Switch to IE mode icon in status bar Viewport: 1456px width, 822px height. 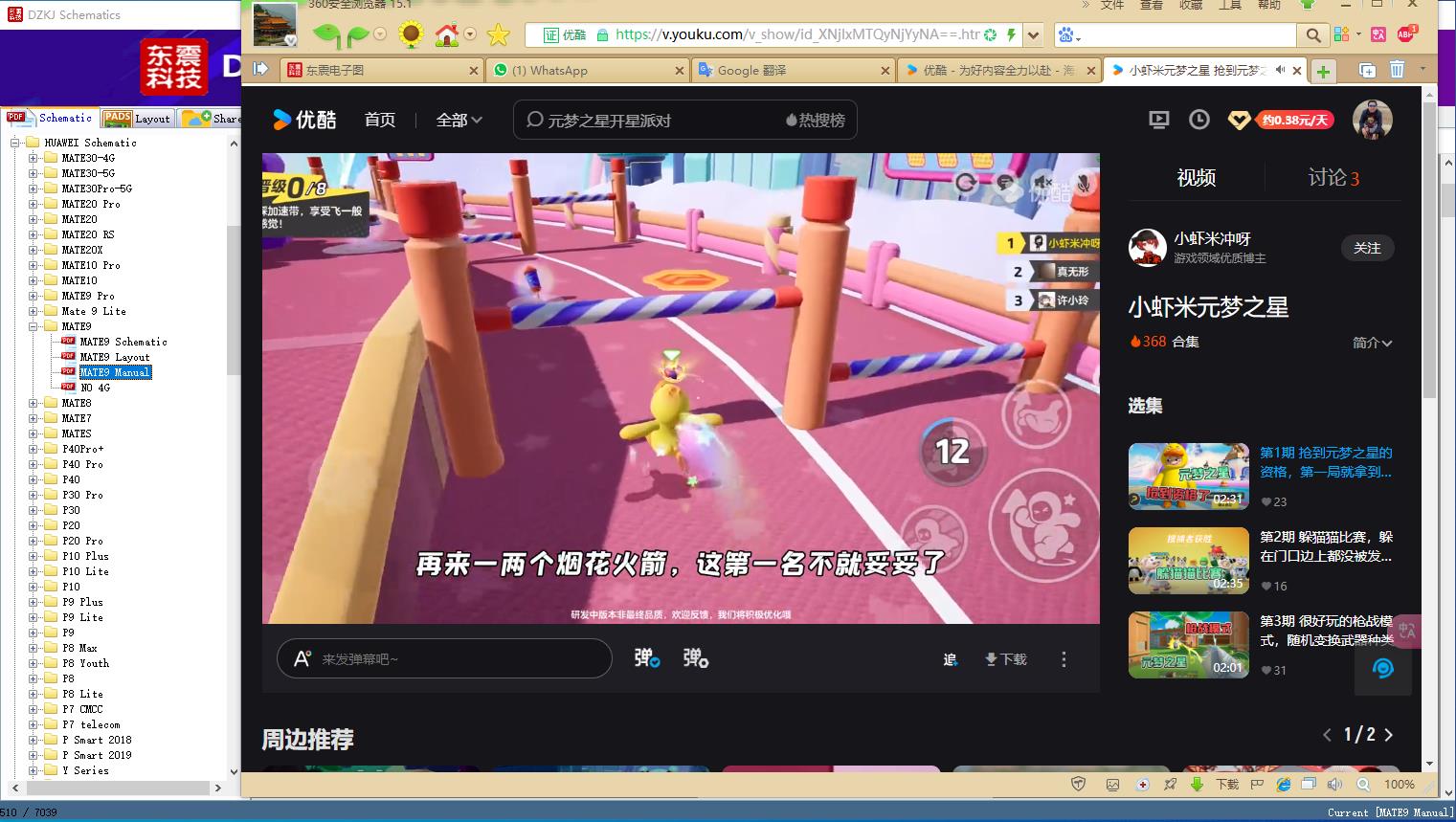pos(1283,784)
